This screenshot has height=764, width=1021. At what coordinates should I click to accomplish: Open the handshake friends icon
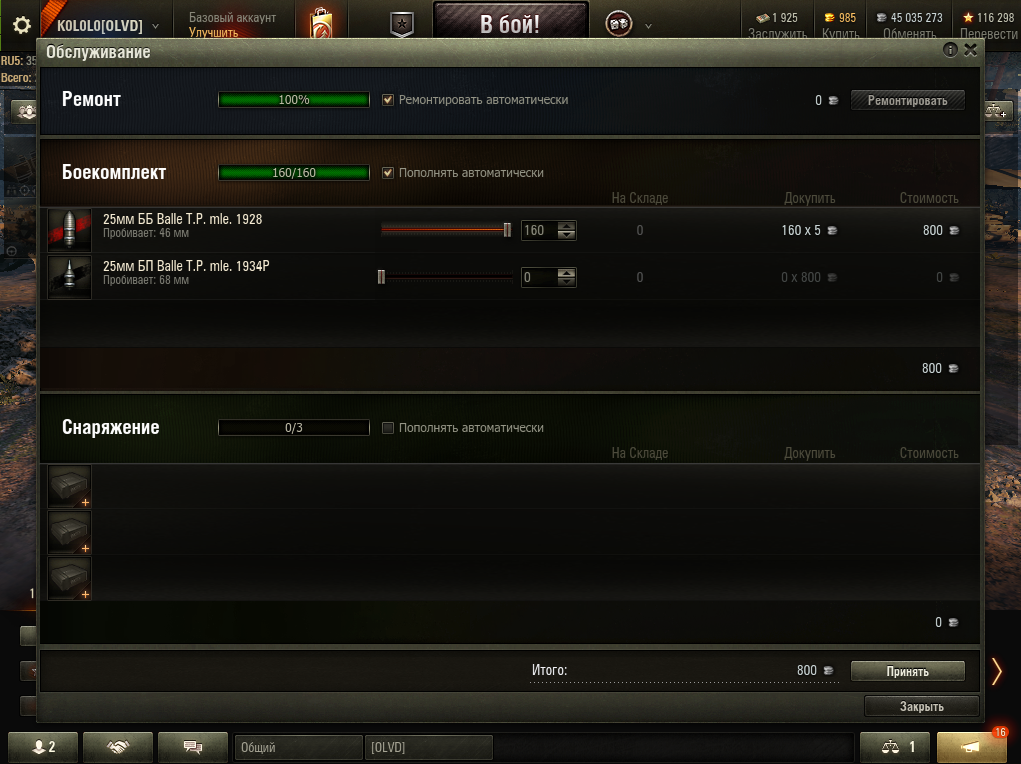tap(118, 746)
